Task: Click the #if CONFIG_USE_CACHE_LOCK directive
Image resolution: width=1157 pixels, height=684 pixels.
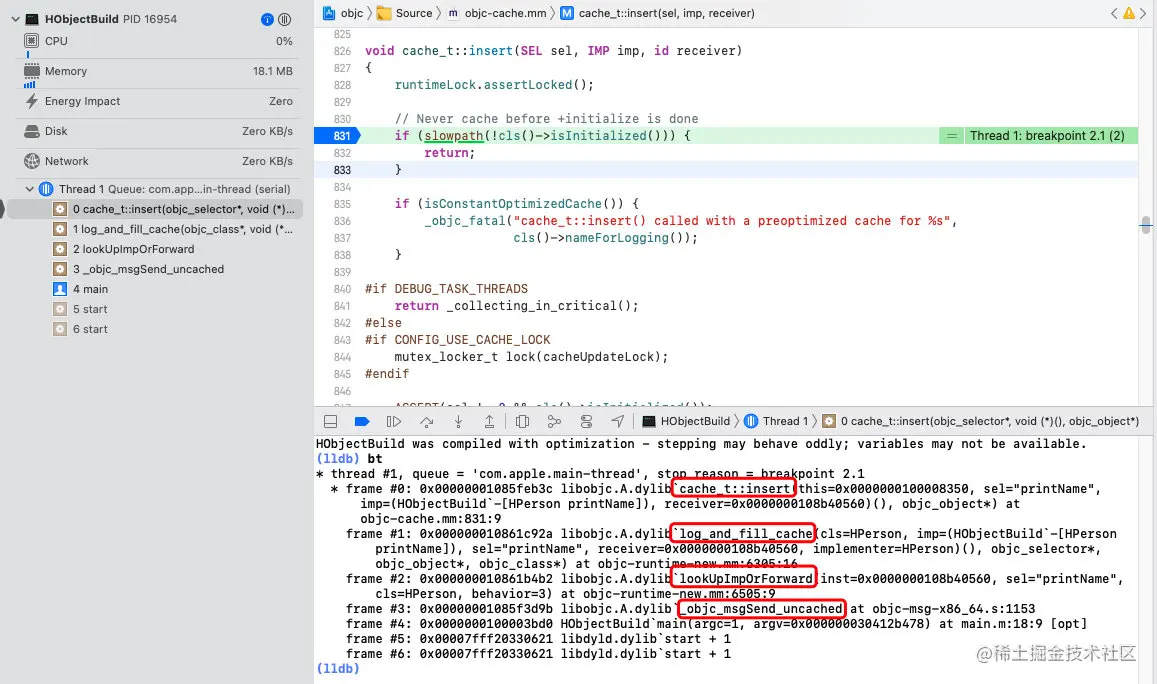Action: (457, 340)
